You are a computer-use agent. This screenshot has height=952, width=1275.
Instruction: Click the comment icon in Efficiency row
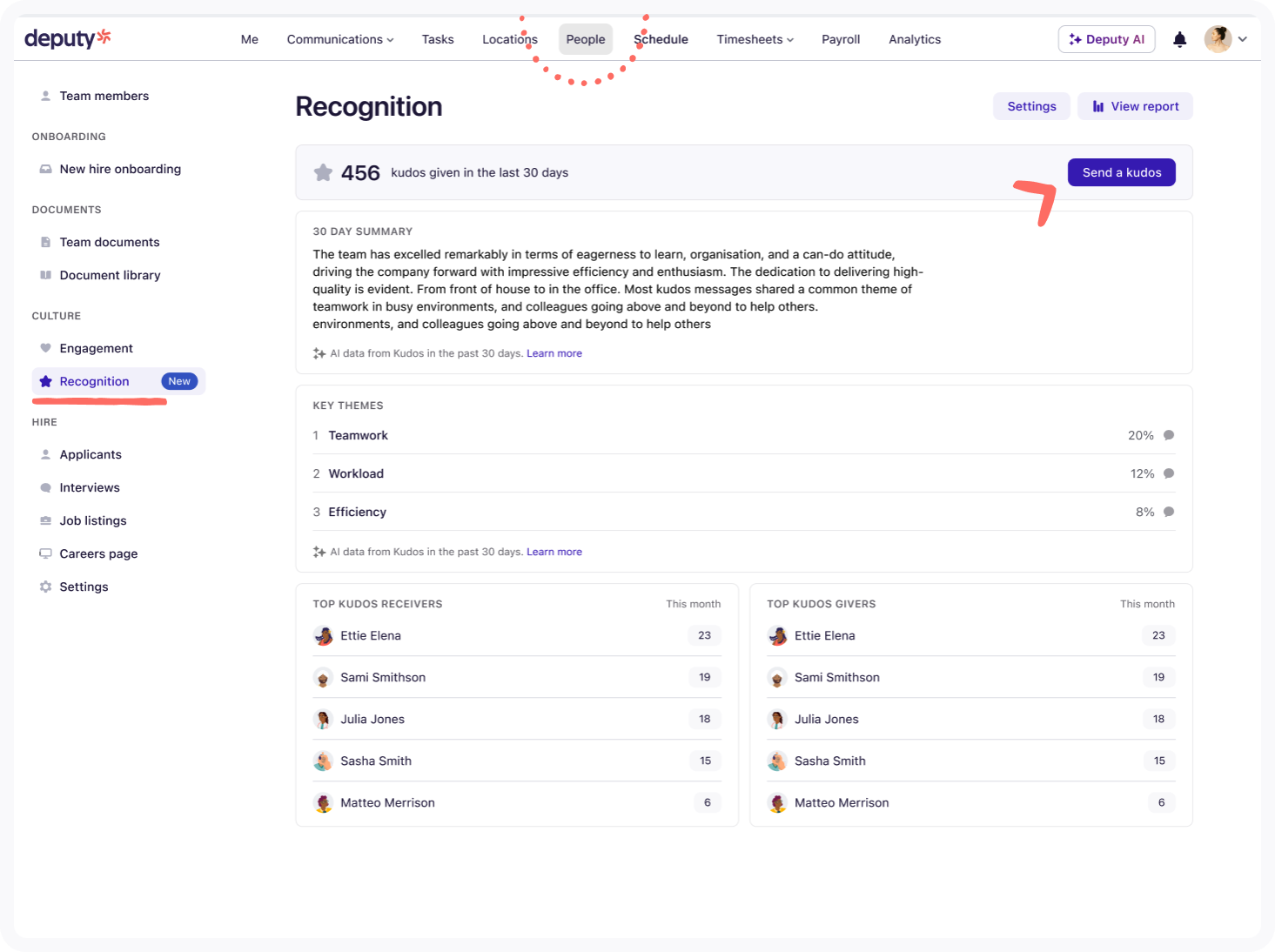tap(1169, 512)
